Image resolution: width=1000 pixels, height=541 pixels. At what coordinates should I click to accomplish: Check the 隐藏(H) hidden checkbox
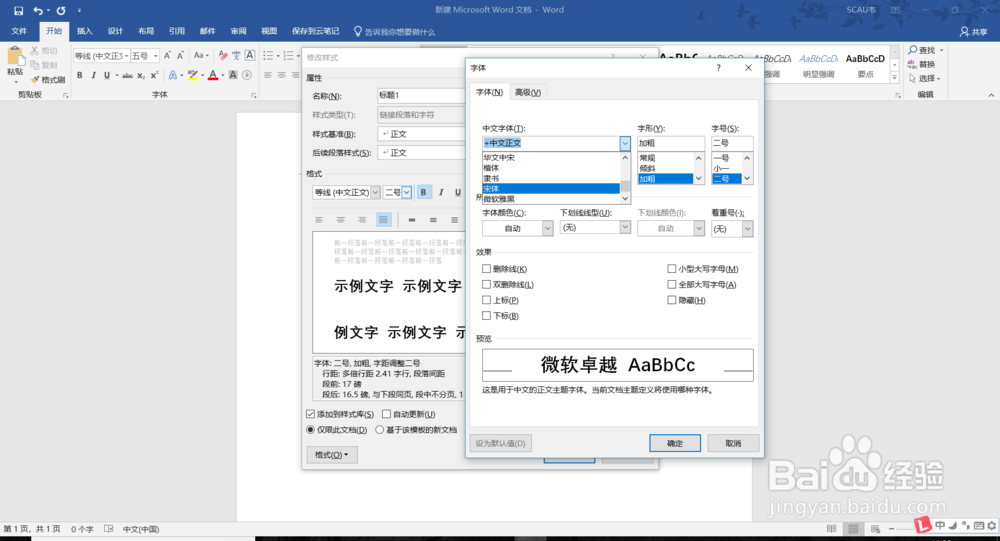click(x=672, y=300)
